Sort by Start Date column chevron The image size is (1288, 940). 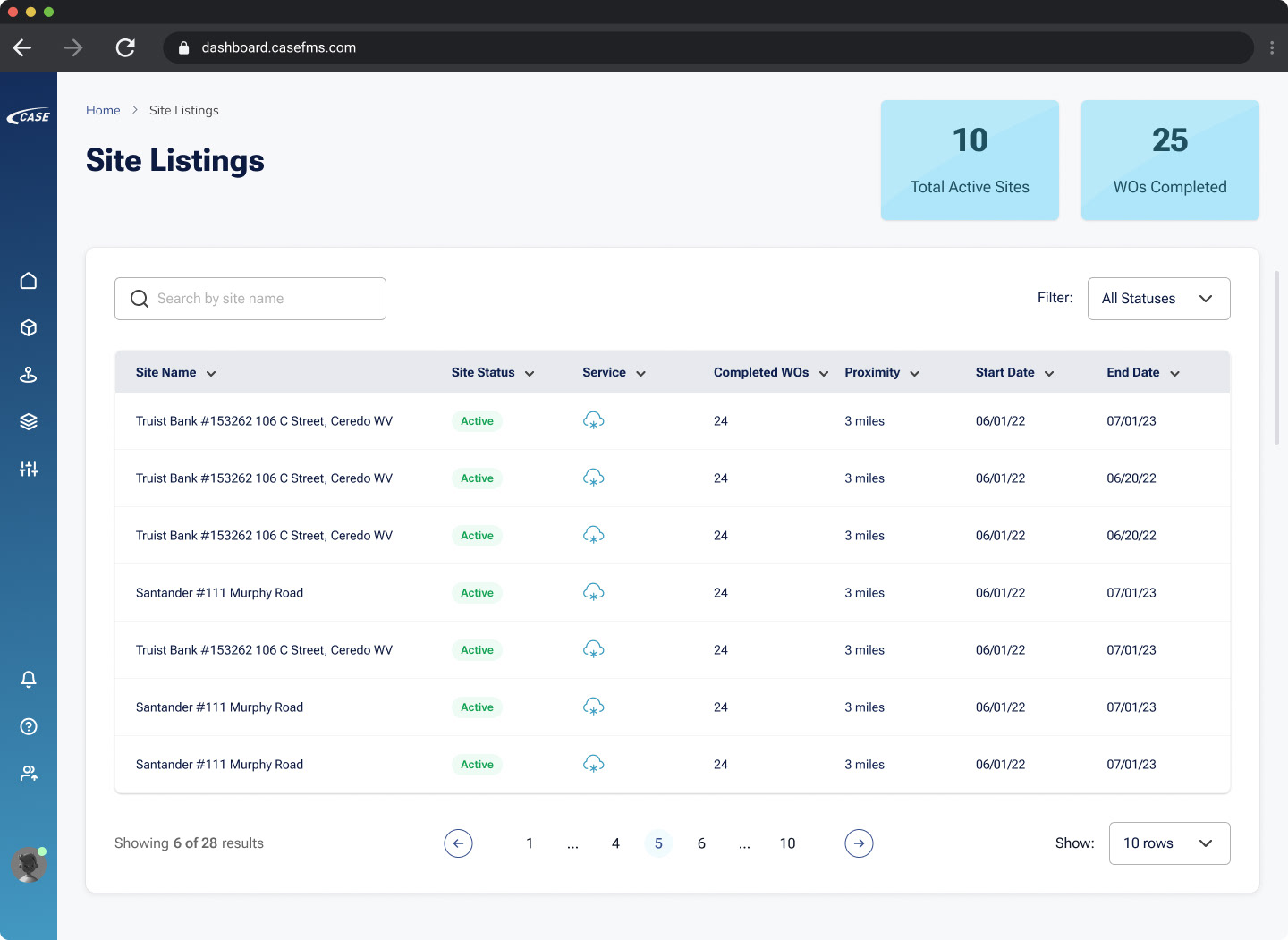[x=1049, y=374]
